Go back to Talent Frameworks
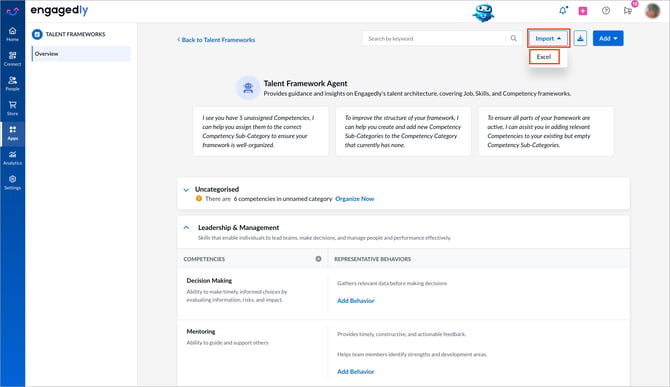 coord(216,40)
